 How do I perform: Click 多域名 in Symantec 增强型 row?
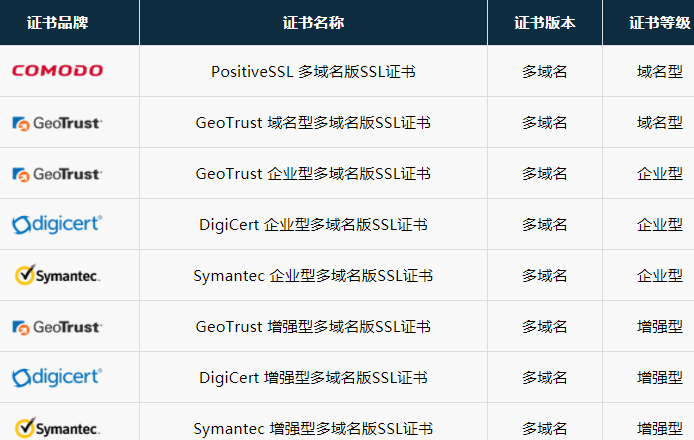pos(545,428)
